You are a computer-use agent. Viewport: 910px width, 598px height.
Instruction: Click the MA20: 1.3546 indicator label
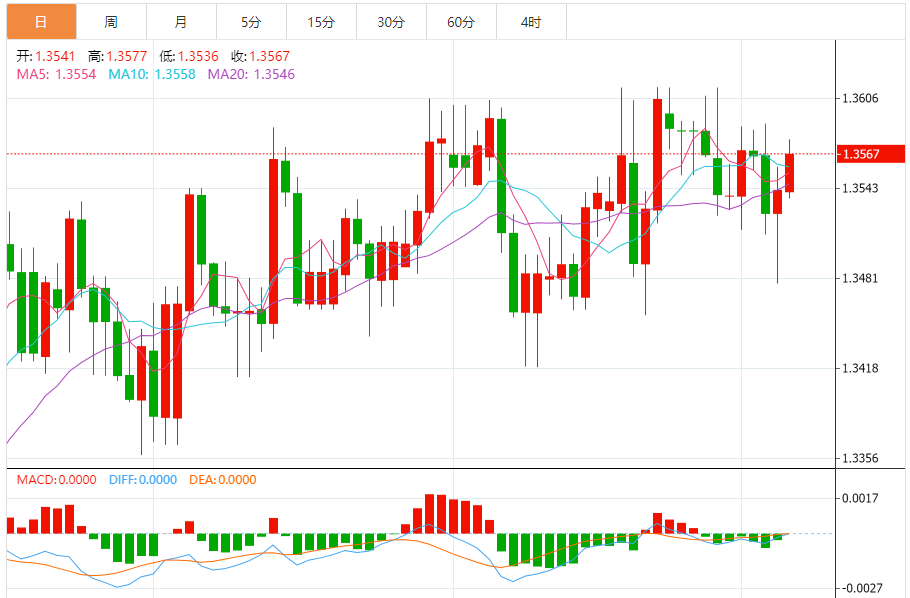click(251, 74)
